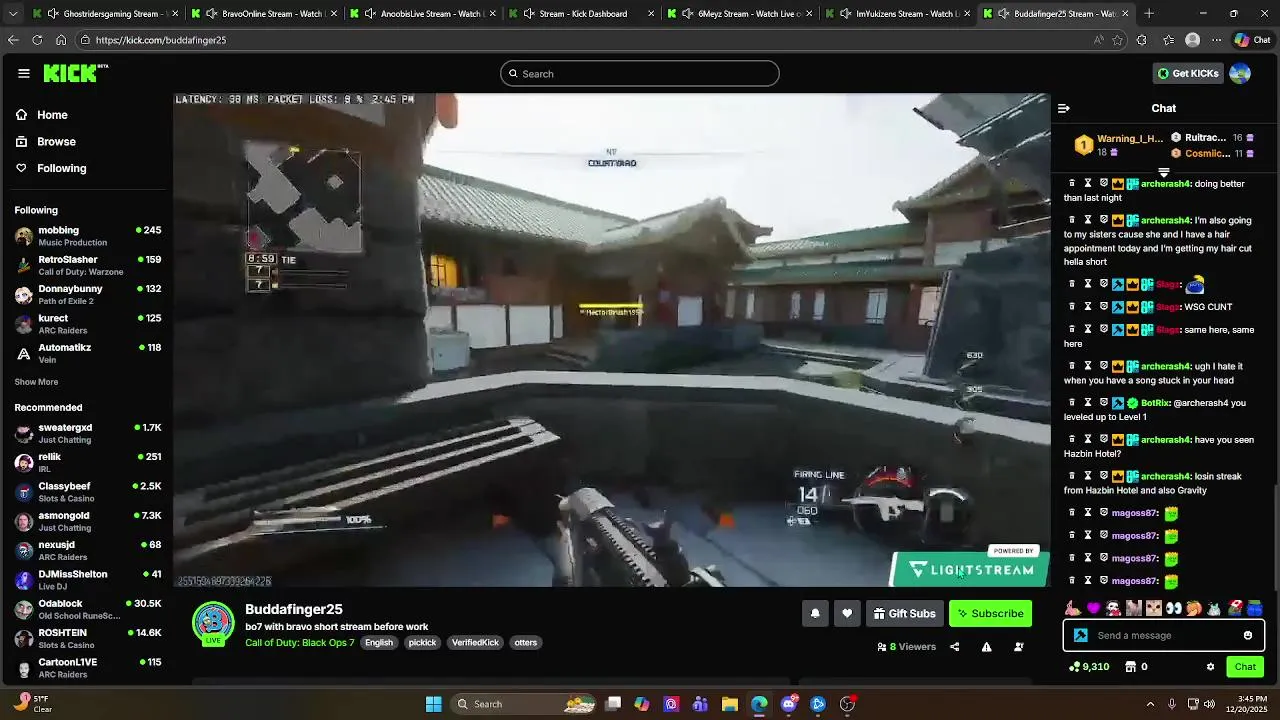The height and width of the screenshot is (720, 1280).
Task: Expand followed channels with Show More
Action: (36, 382)
